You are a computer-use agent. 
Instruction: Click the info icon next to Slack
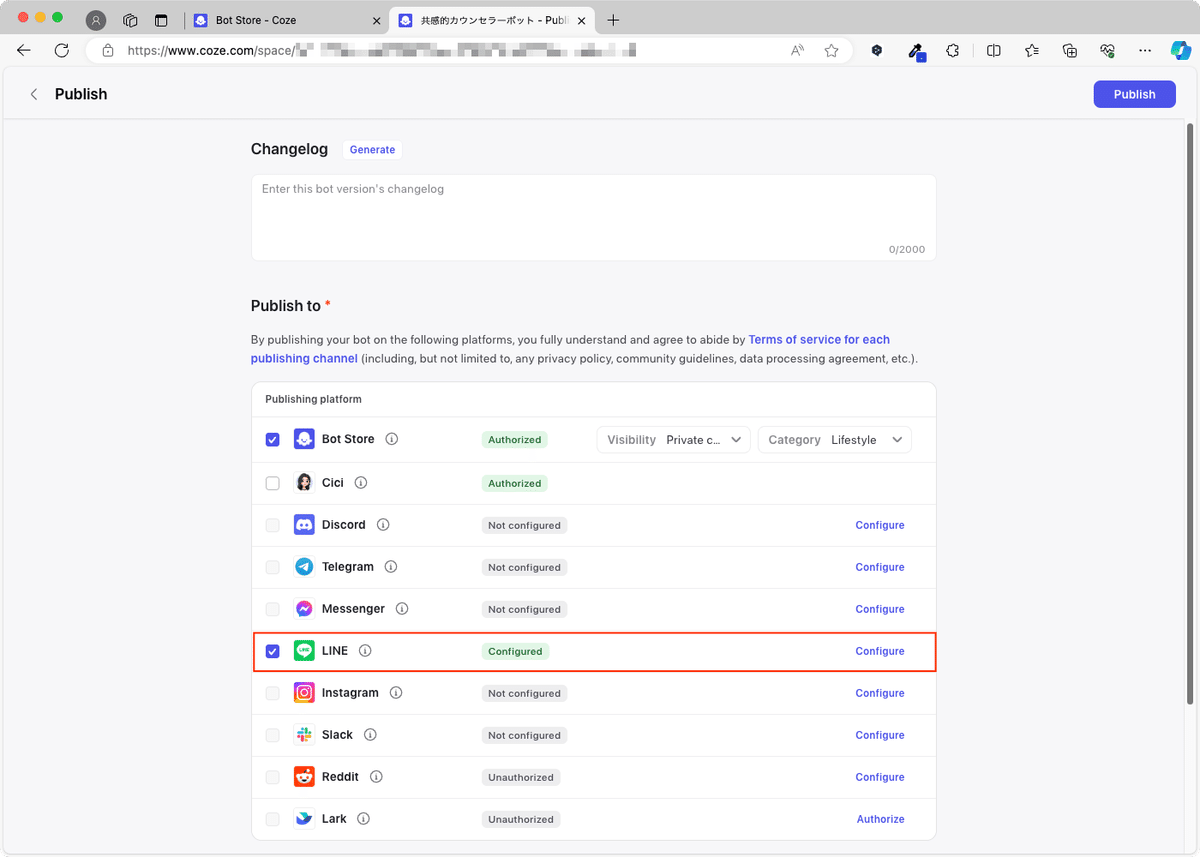(370, 735)
